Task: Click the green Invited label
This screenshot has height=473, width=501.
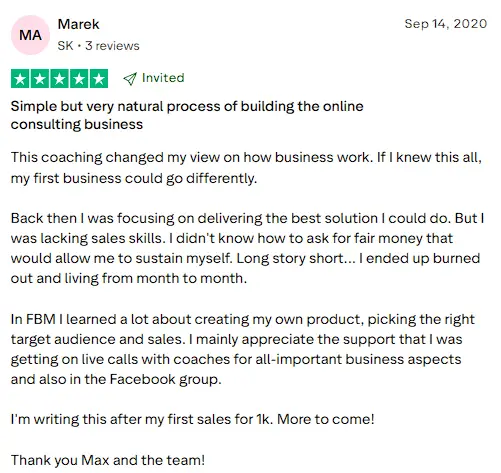Action: [x=163, y=78]
